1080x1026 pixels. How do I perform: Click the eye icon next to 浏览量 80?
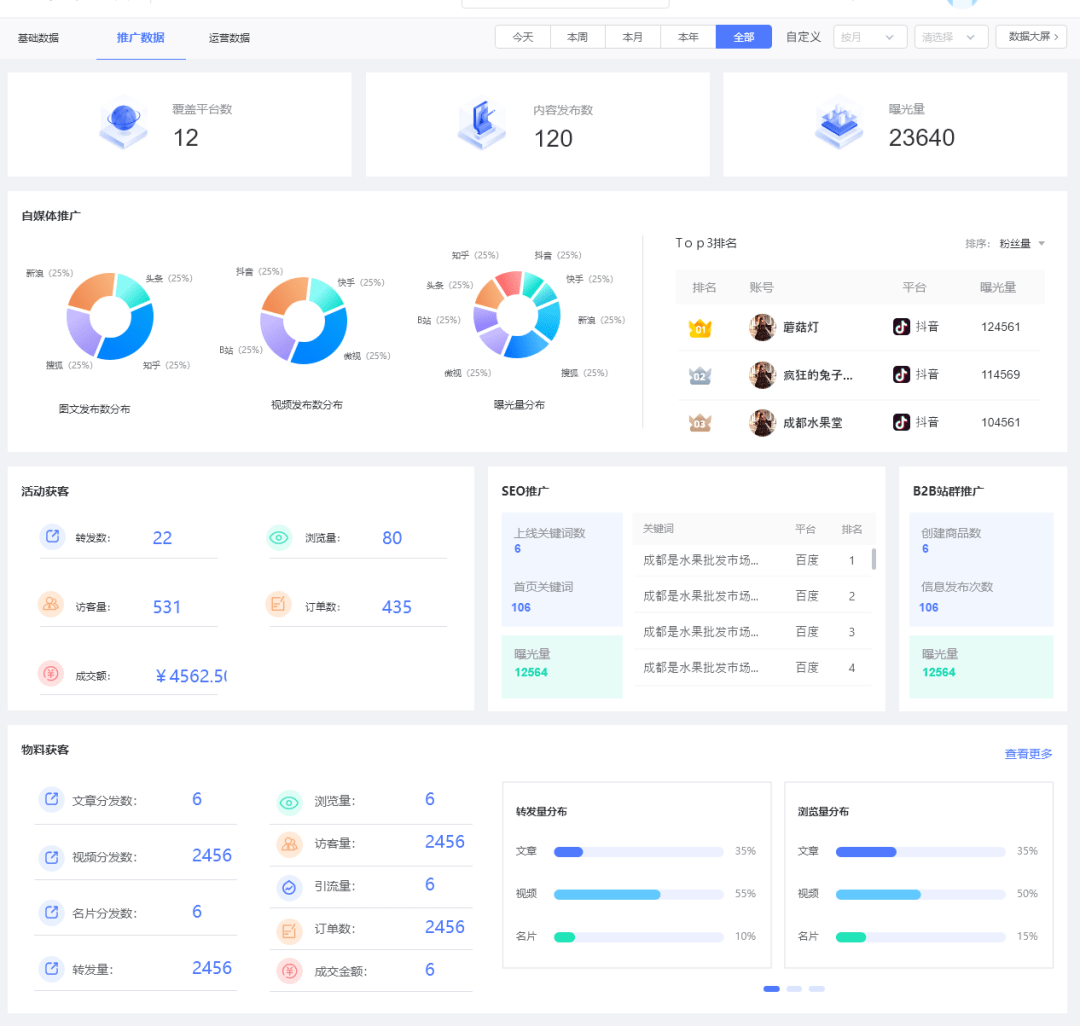279,537
